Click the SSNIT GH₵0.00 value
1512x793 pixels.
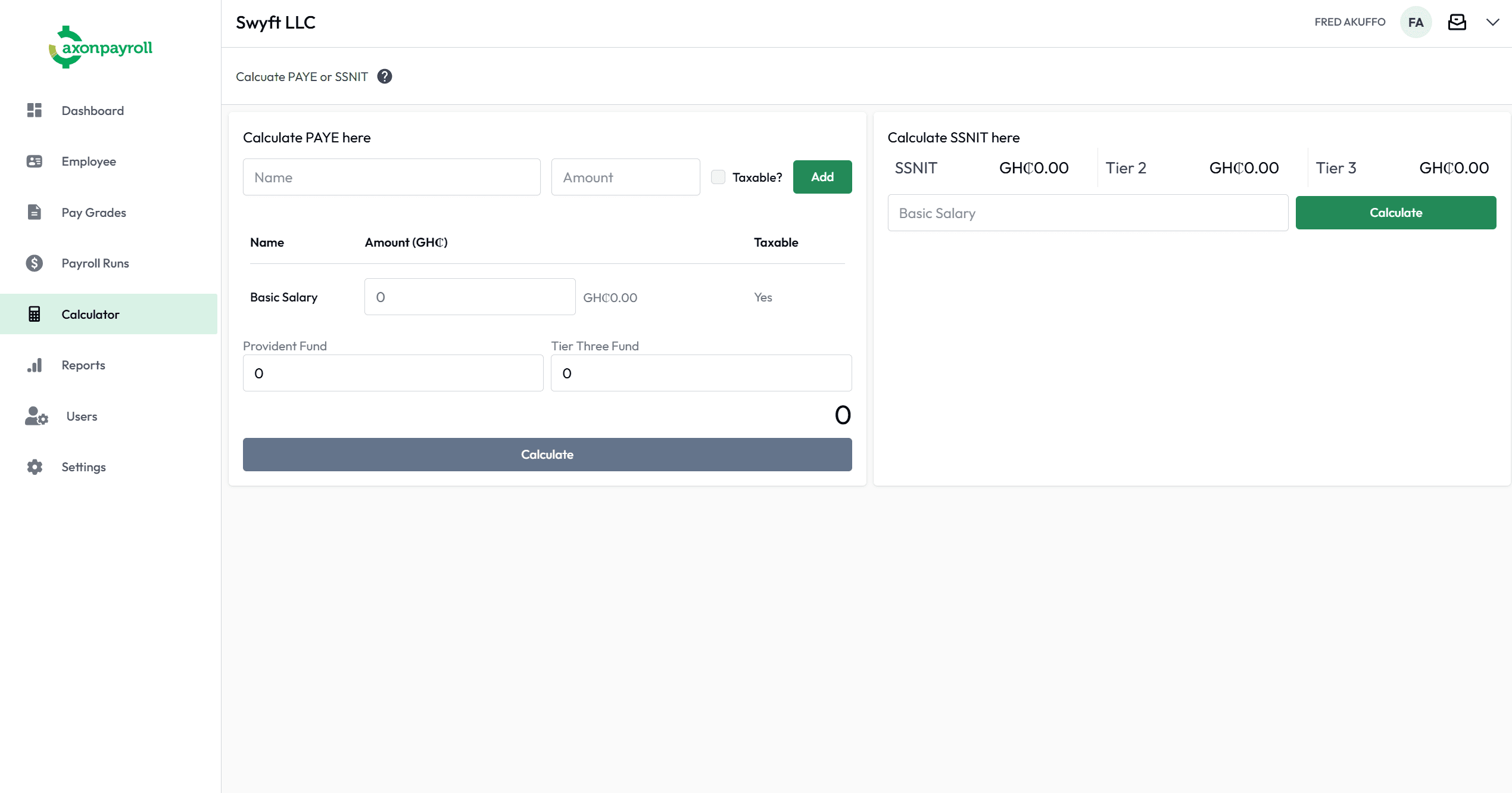tap(1034, 168)
